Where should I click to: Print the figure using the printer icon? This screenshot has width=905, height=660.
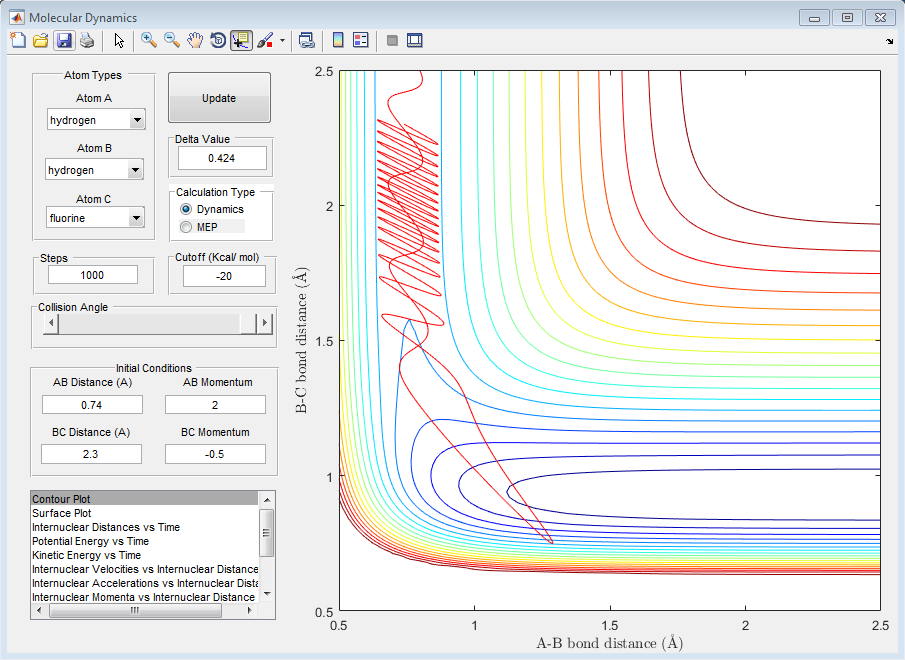coord(87,41)
